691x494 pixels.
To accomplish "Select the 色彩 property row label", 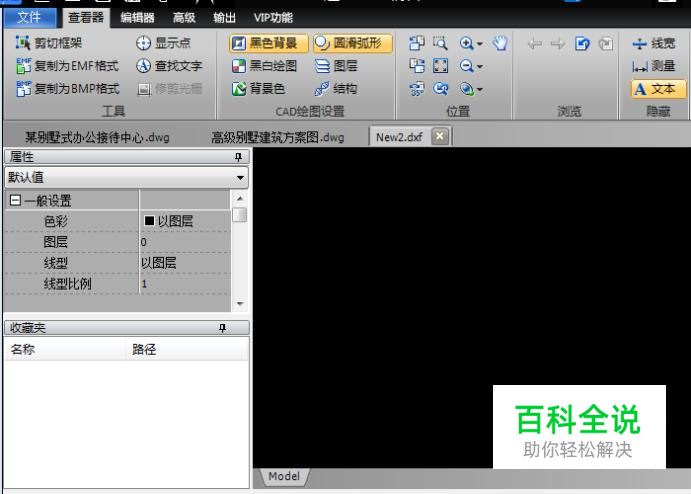I will (x=56, y=221).
